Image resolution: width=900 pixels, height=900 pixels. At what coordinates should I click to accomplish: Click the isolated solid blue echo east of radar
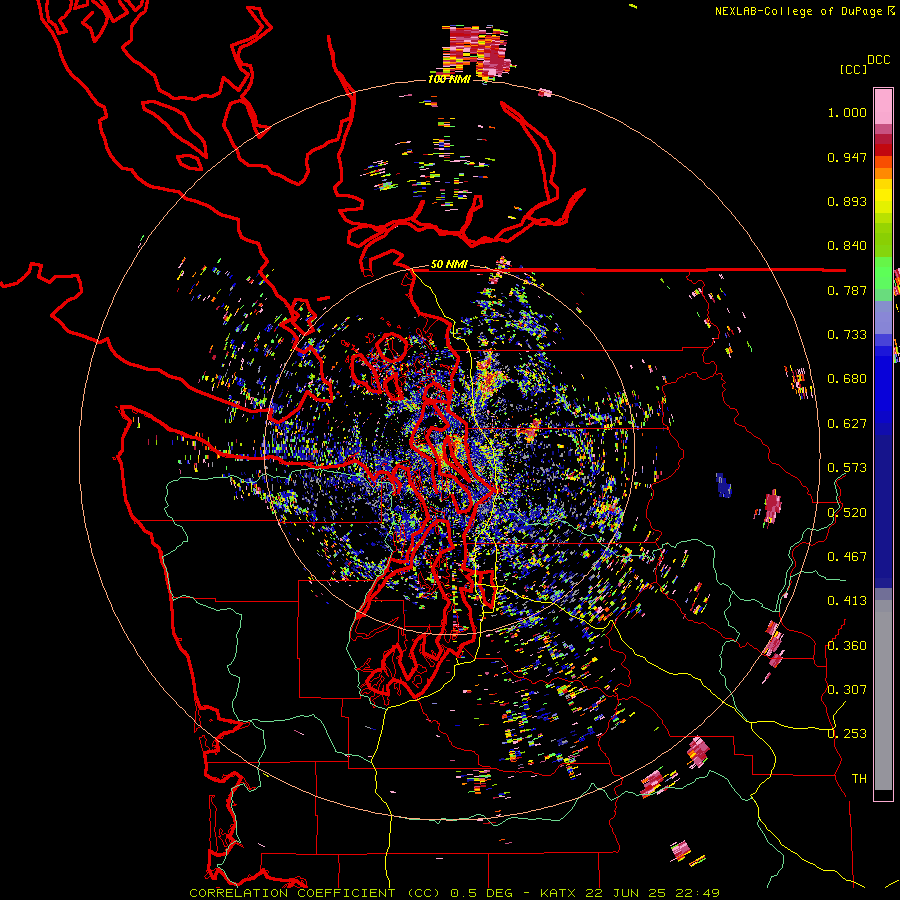[724, 485]
